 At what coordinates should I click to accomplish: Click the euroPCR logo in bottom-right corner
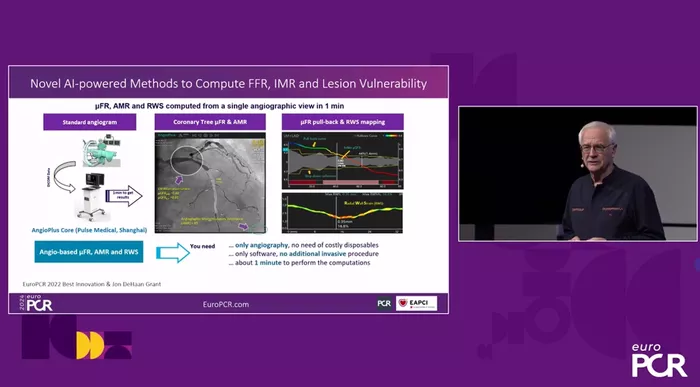click(659, 360)
